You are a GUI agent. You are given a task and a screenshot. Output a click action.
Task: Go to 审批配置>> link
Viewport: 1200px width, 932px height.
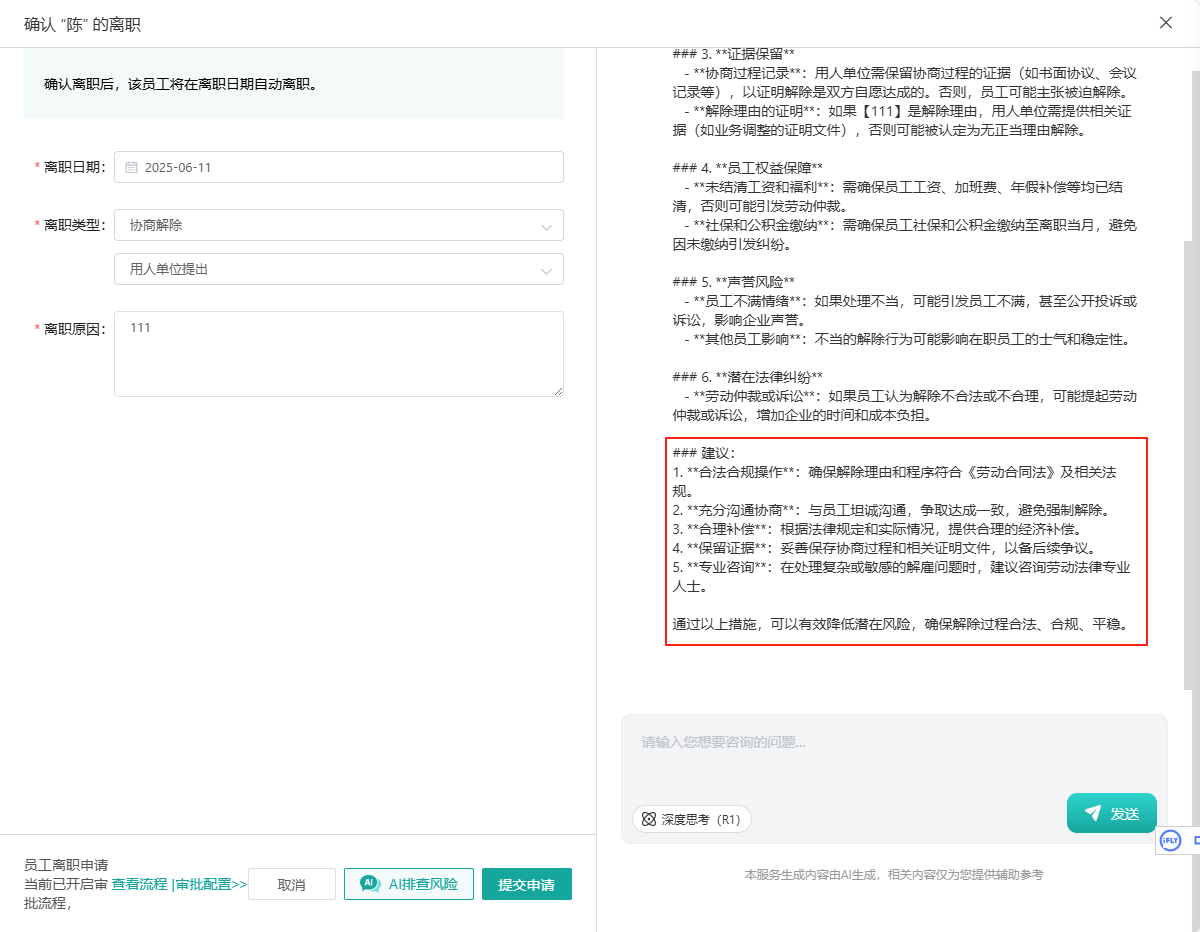click(x=211, y=884)
